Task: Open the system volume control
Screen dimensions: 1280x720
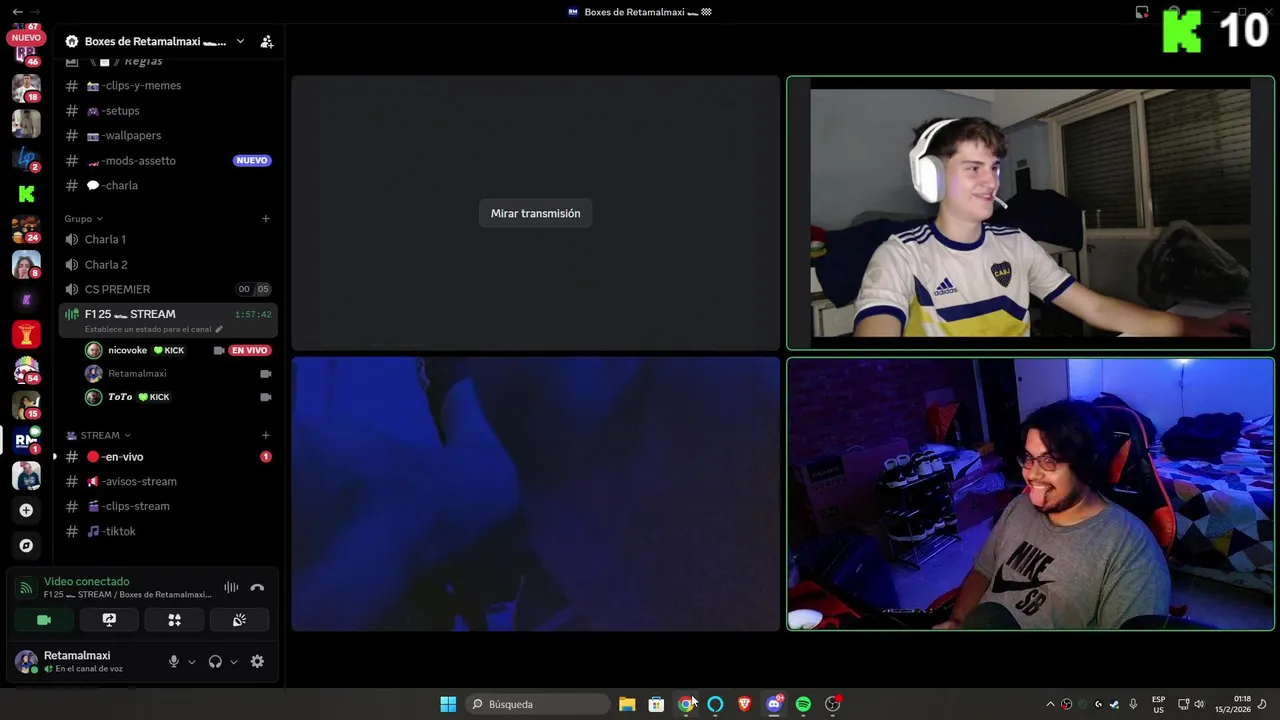Action: coord(1199,705)
